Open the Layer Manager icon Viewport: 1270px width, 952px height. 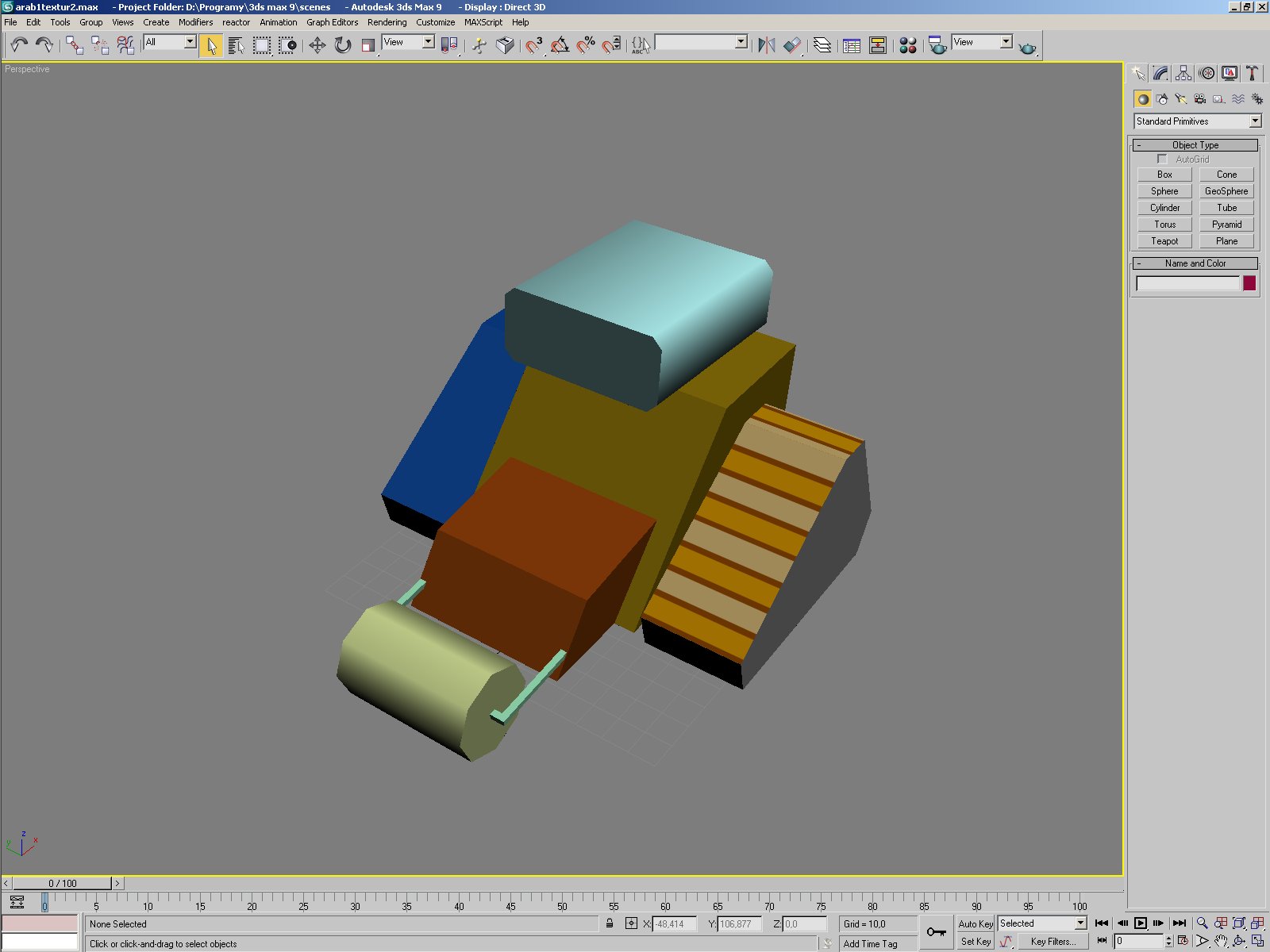[822, 45]
